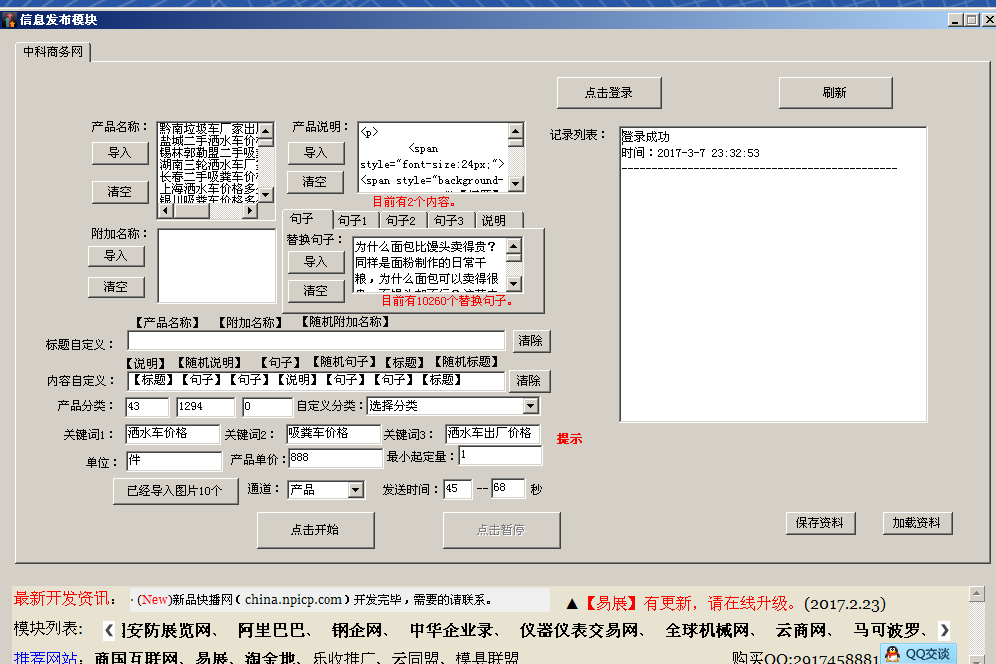Open the 阿里巴巴 module link
Screen dimensions: 996x664
tap(273, 630)
